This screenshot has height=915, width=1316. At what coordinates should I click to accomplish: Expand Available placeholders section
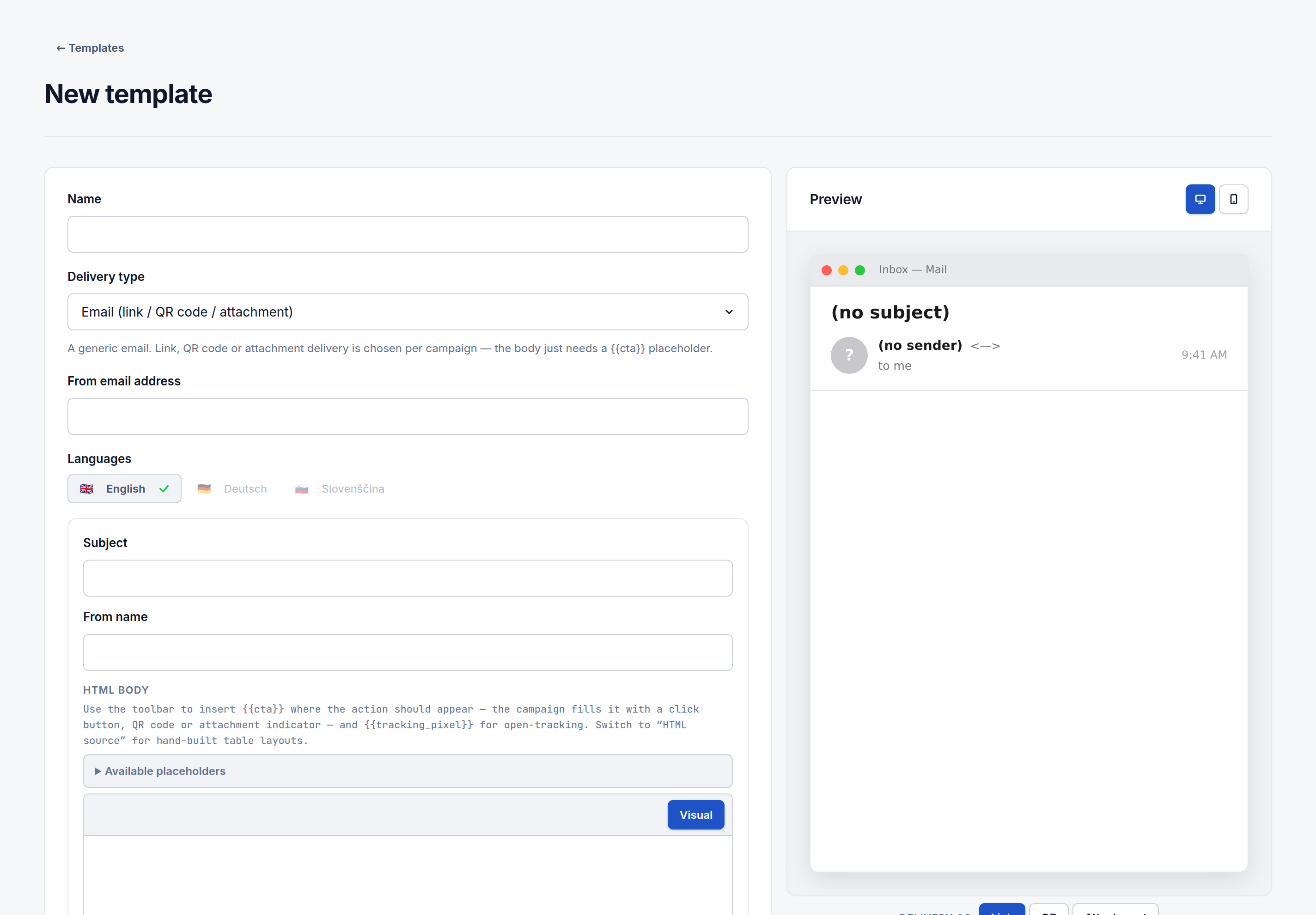pyautogui.click(x=408, y=771)
